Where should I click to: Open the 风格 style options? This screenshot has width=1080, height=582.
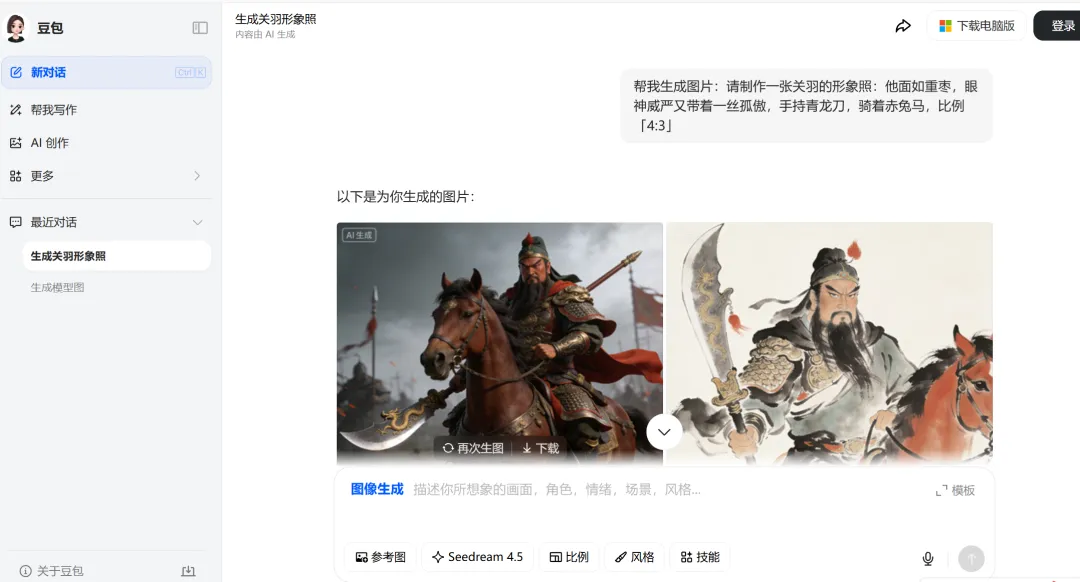pyautogui.click(x=634, y=557)
